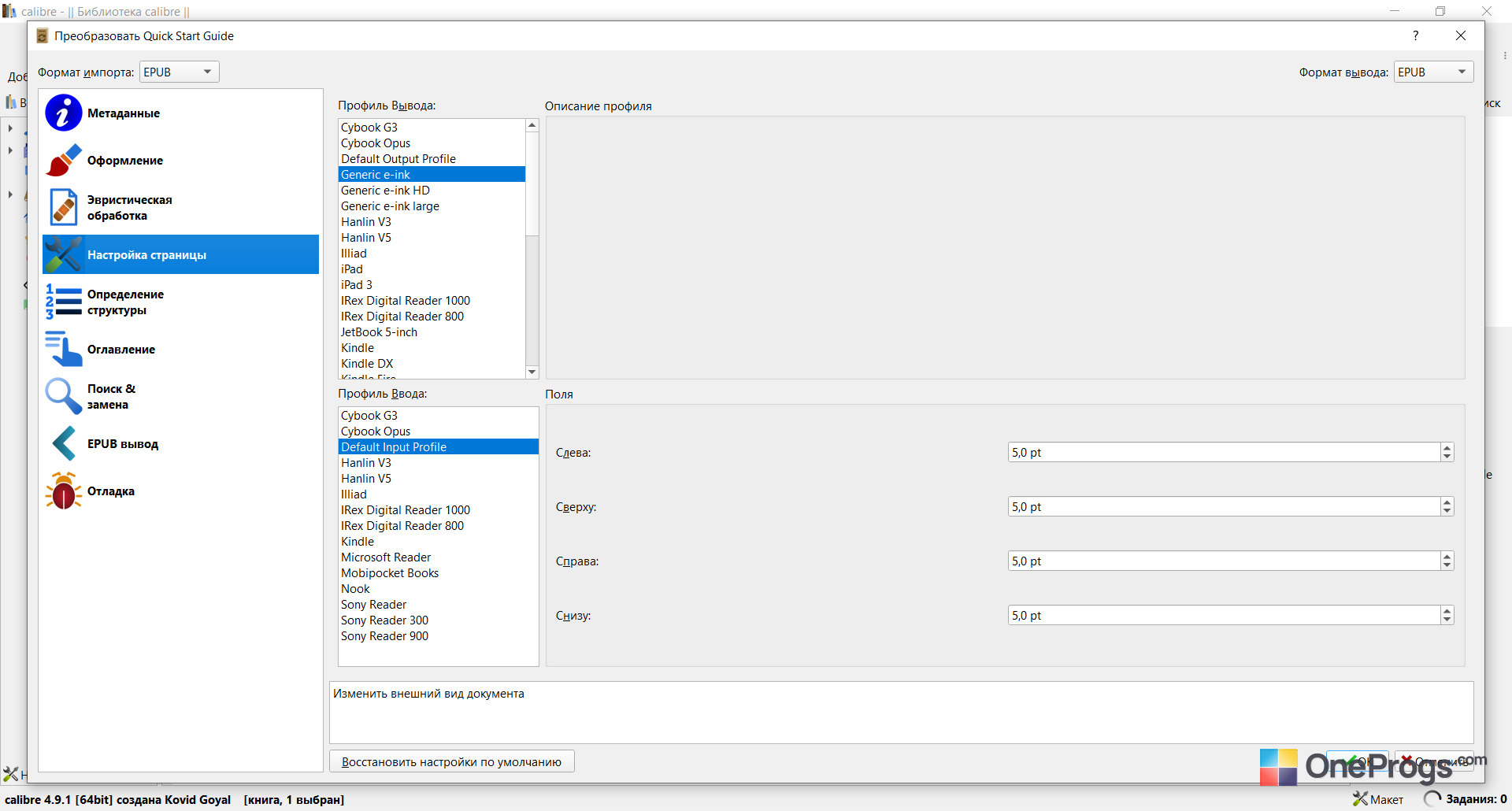Click the Справа margin input field

(x=1225, y=561)
